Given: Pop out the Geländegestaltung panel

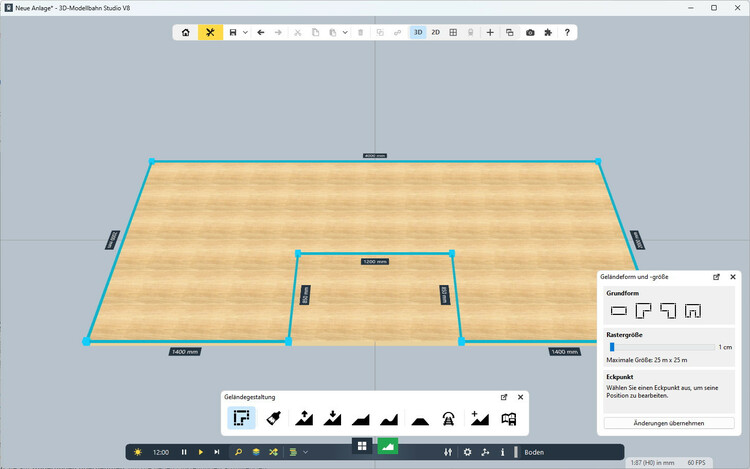Looking at the screenshot, I should [504, 397].
